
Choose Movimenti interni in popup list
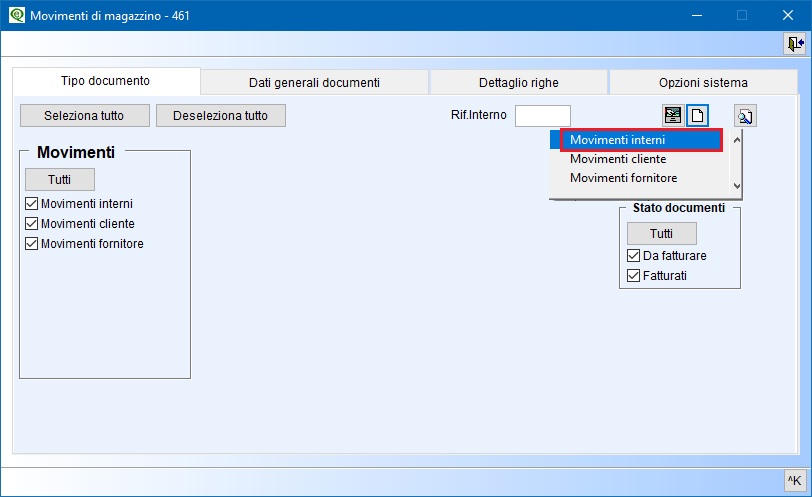641,140
